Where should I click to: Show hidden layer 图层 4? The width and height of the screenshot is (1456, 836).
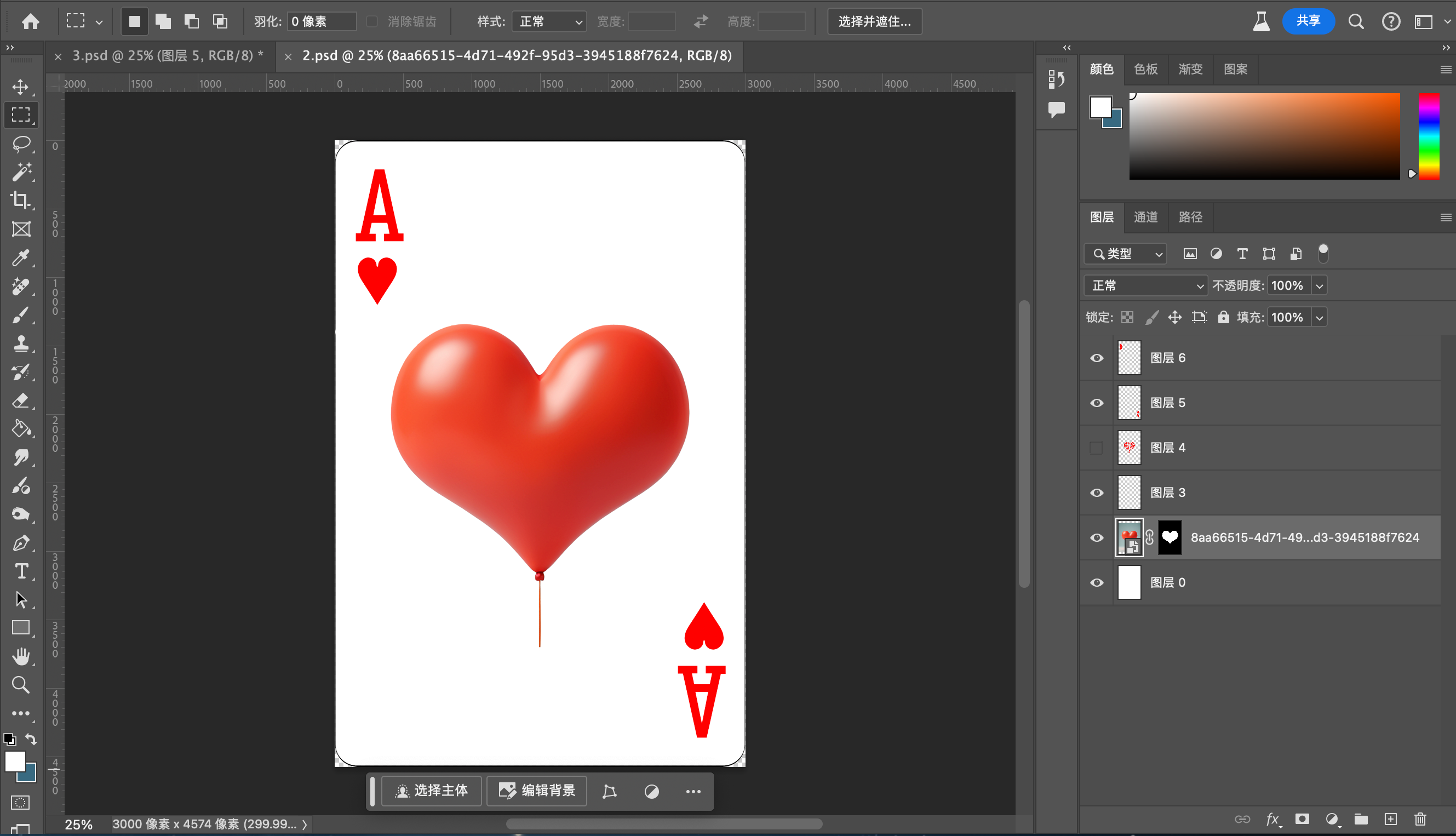coord(1097,448)
